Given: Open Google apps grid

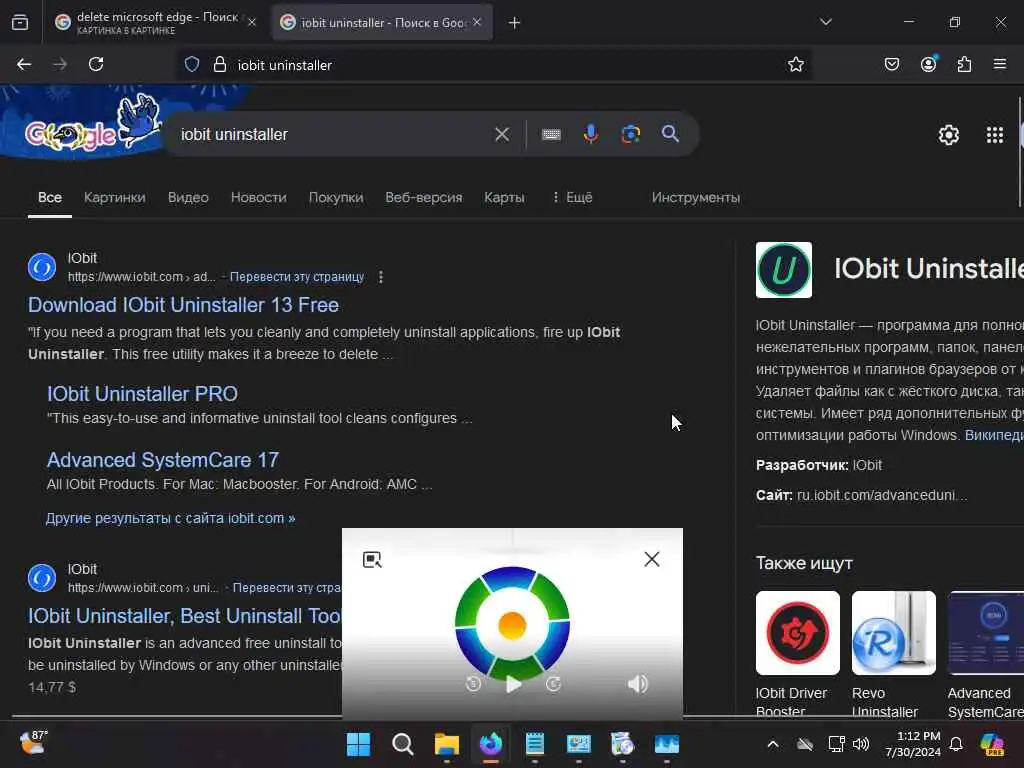Looking at the screenshot, I should (x=995, y=135).
